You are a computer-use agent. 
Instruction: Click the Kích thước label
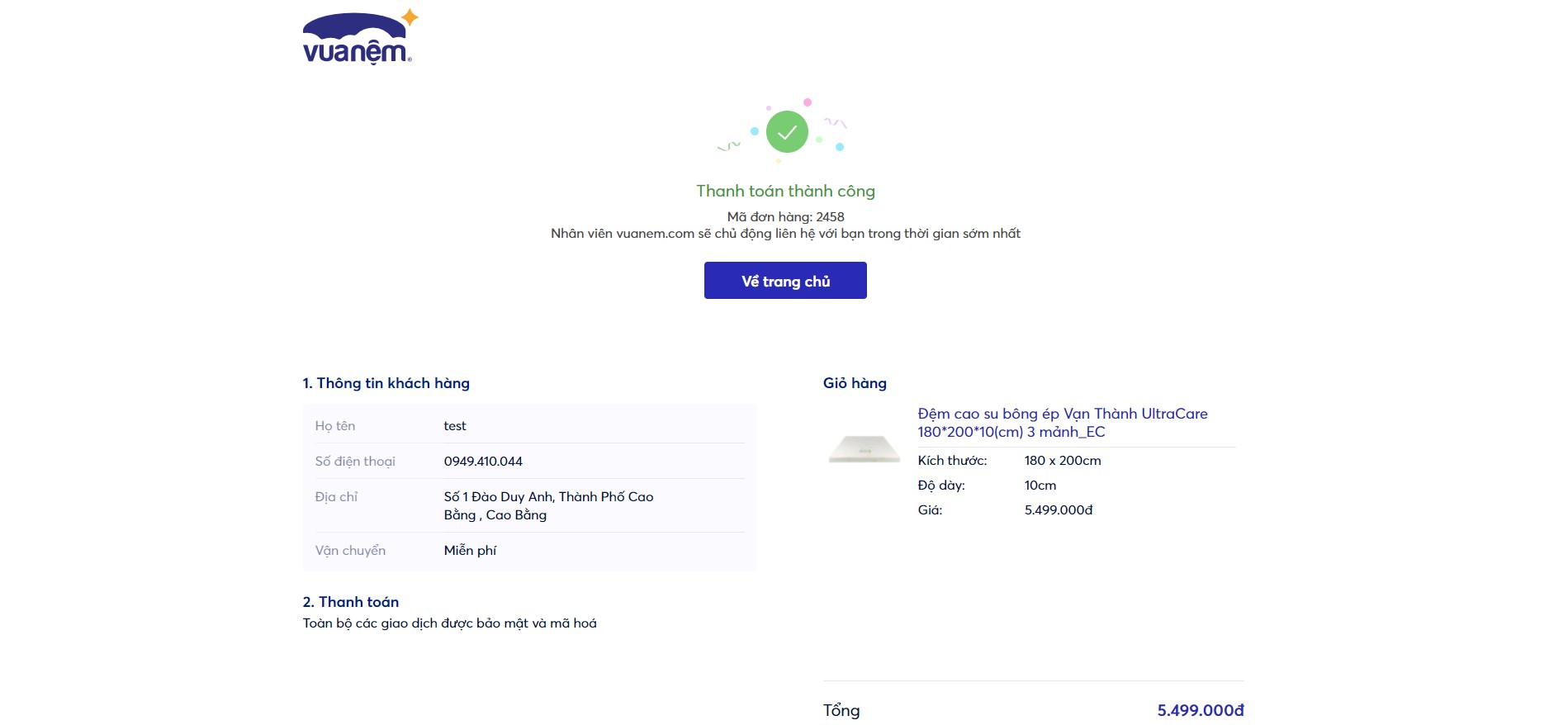click(x=952, y=461)
